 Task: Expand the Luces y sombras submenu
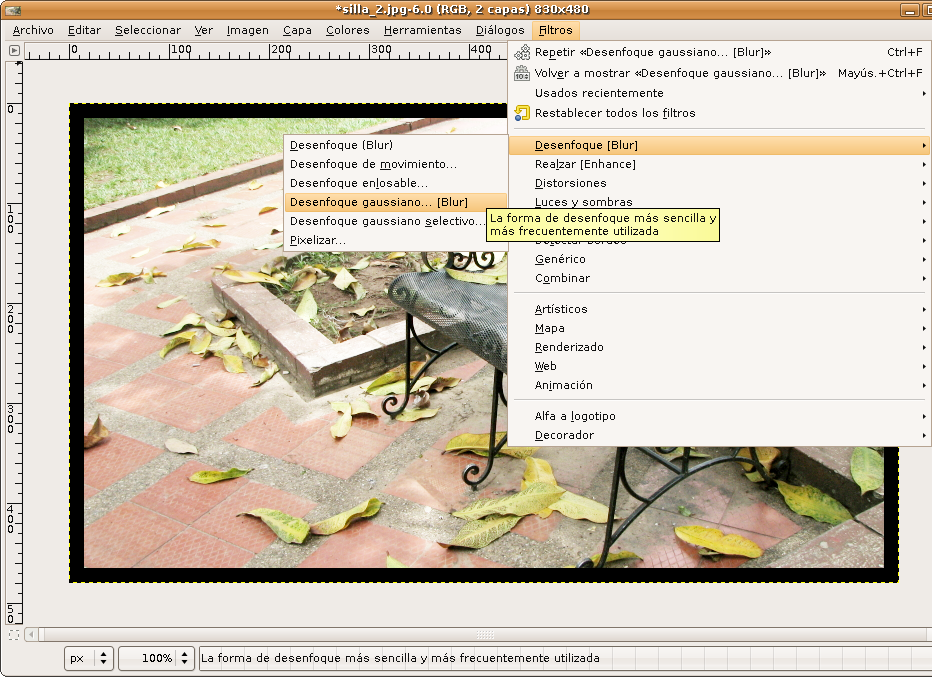(x=720, y=202)
